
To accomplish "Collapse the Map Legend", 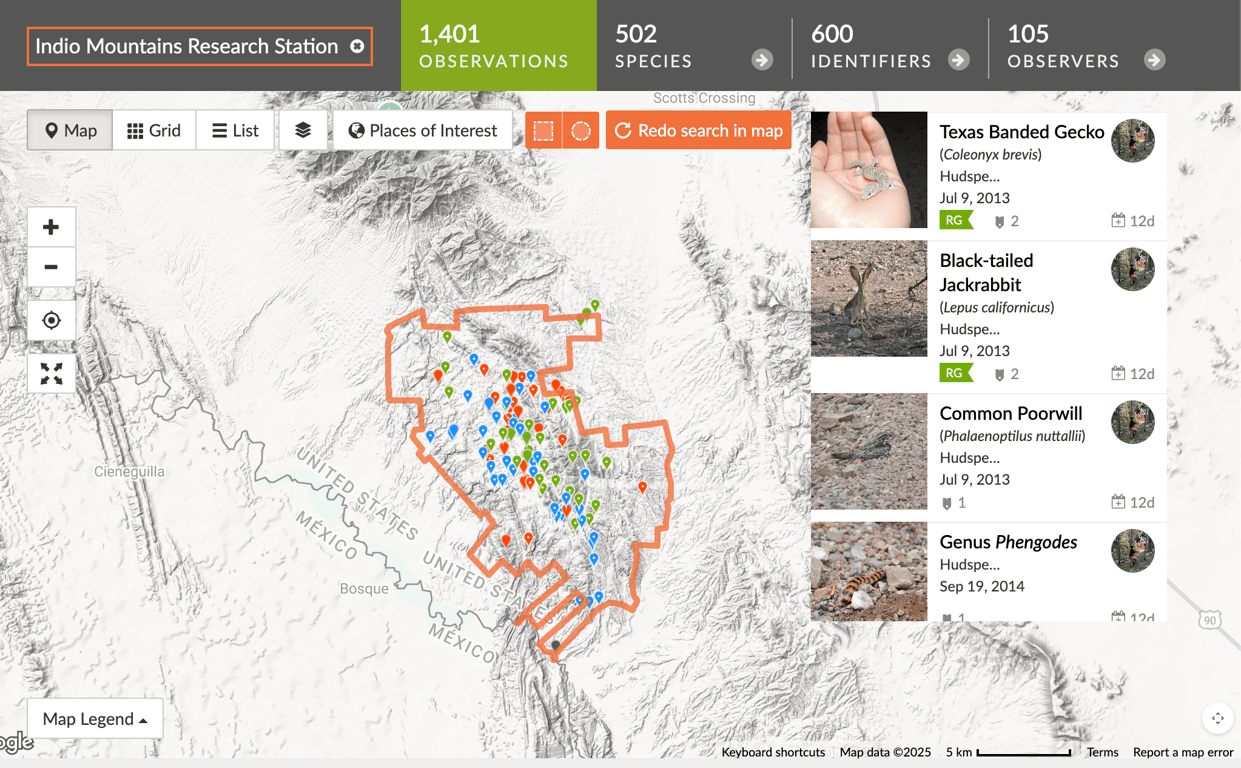I will point(94,718).
